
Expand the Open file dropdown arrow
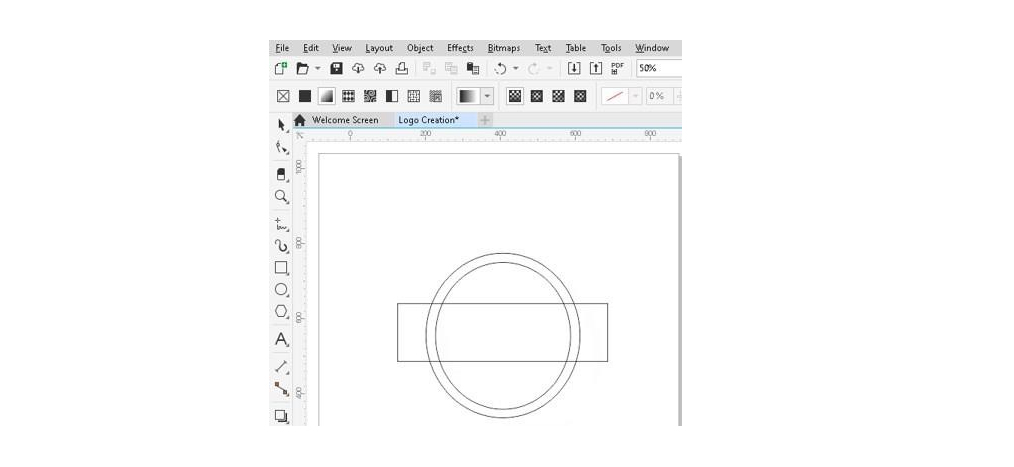pos(318,69)
